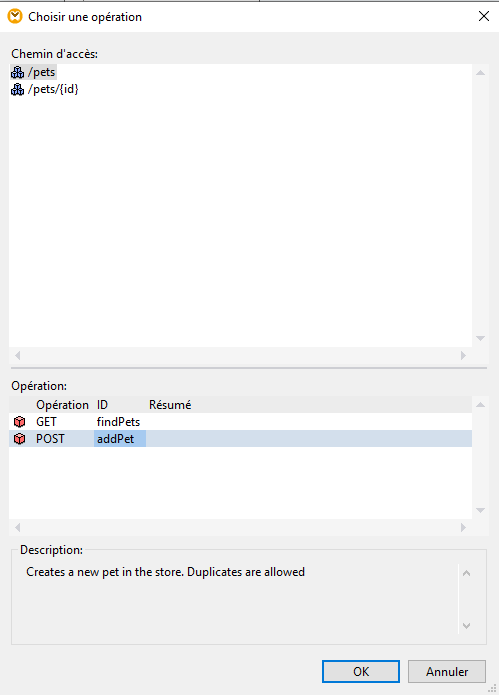Click the GET operation cube icon
The width and height of the screenshot is (499, 695).
click(19, 422)
